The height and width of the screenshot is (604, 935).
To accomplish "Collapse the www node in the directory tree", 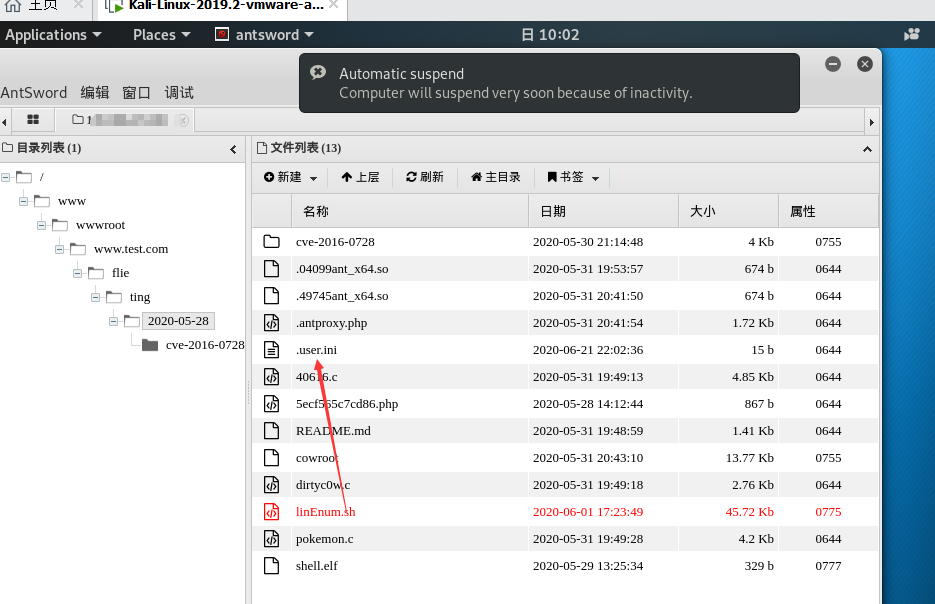I will pos(22,200).
